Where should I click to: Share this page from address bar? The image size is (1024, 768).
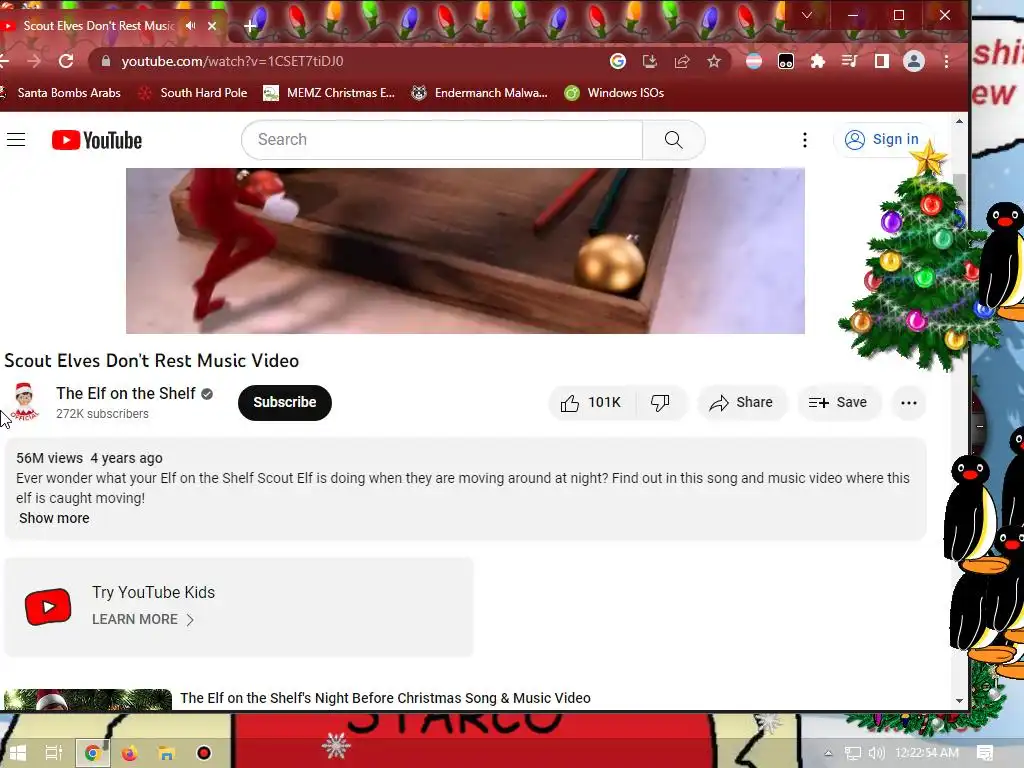point(682,61)
